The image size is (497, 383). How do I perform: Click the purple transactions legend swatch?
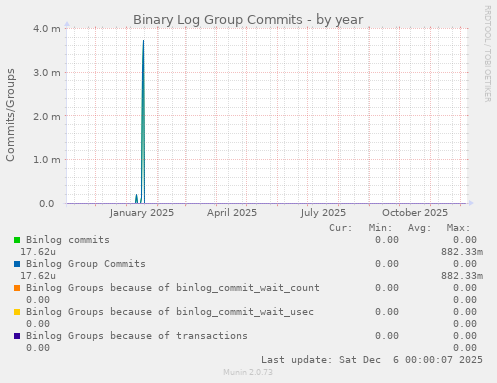pos(17,336)
